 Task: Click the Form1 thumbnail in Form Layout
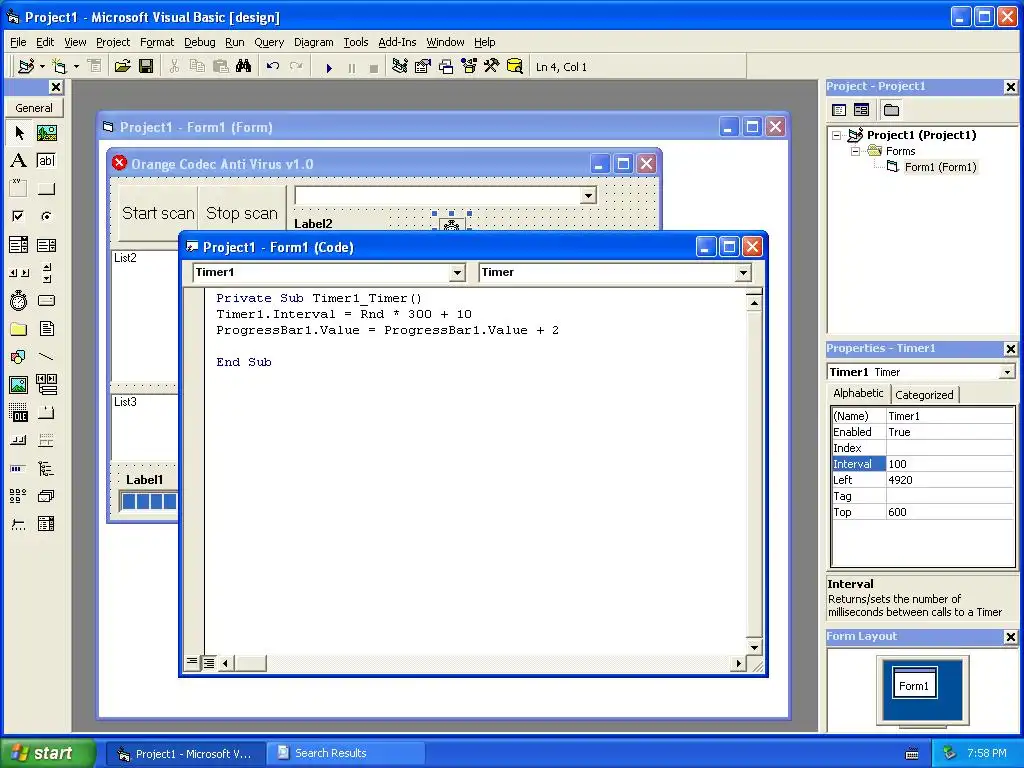click(914, 682)
